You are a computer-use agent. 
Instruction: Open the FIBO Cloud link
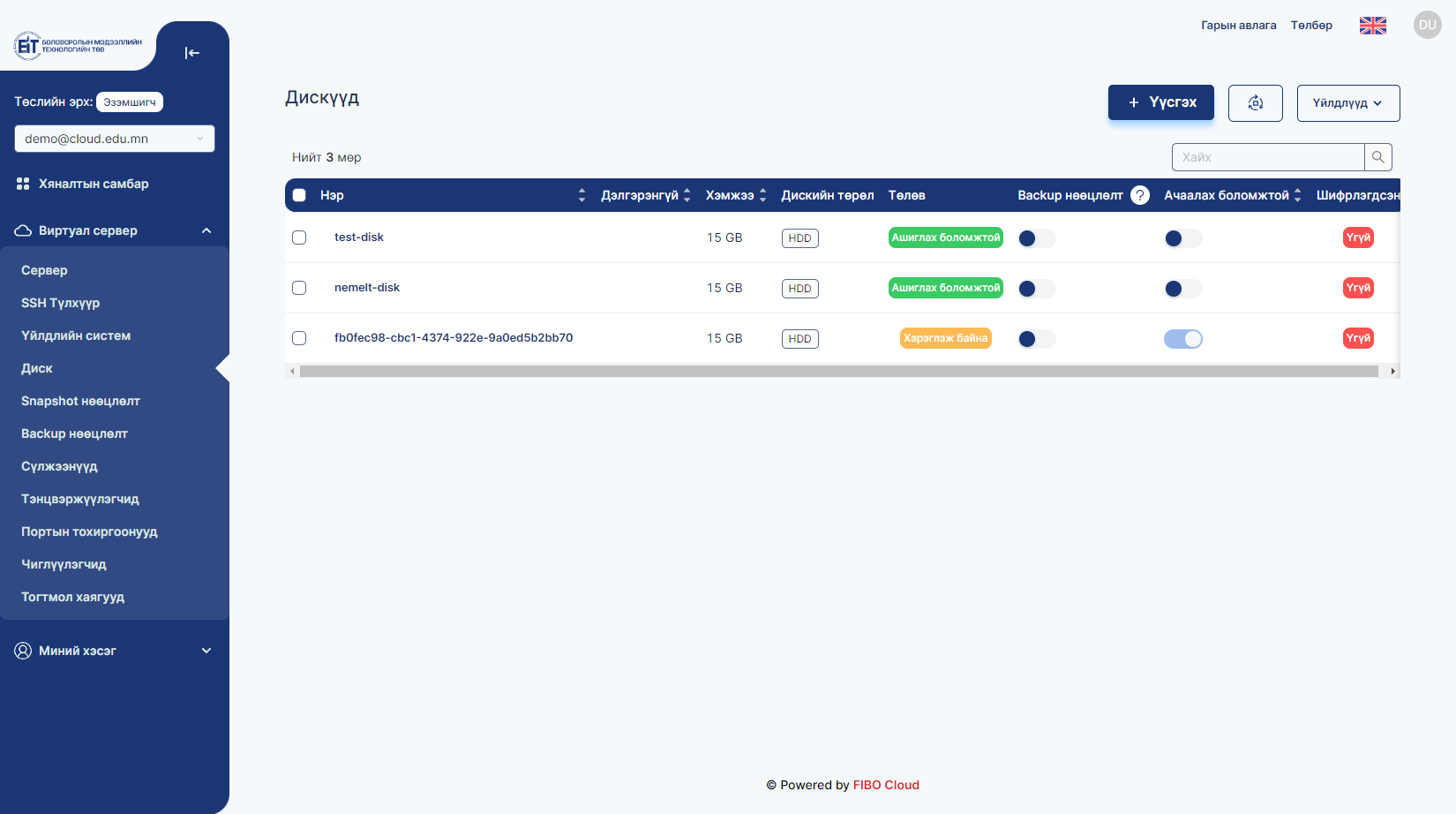[x=886, y=785]
